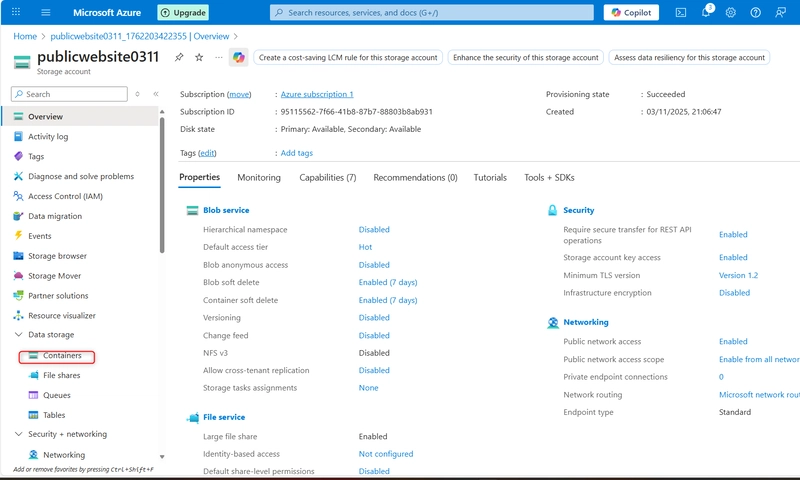The height and width of the screenshot is (480, 800).
Task: Collapse the Data storage section
Action: 19,335
